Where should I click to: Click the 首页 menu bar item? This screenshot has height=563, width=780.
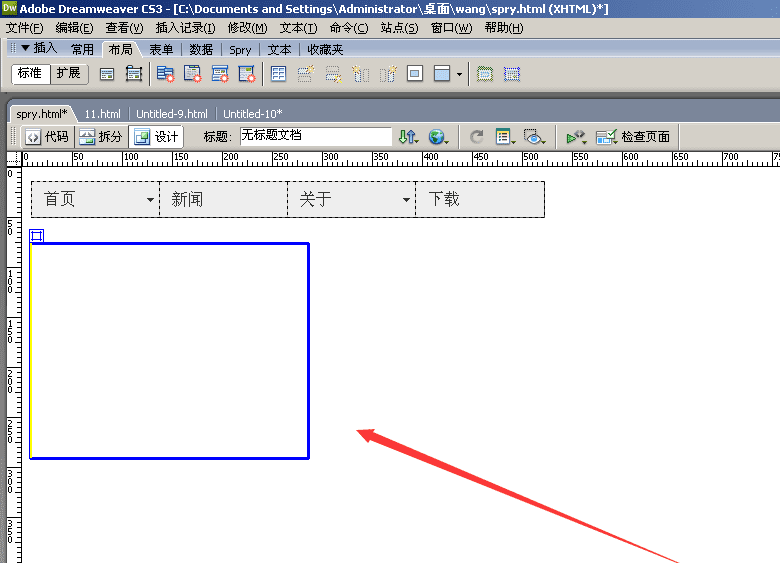click(x=96, y=199)
